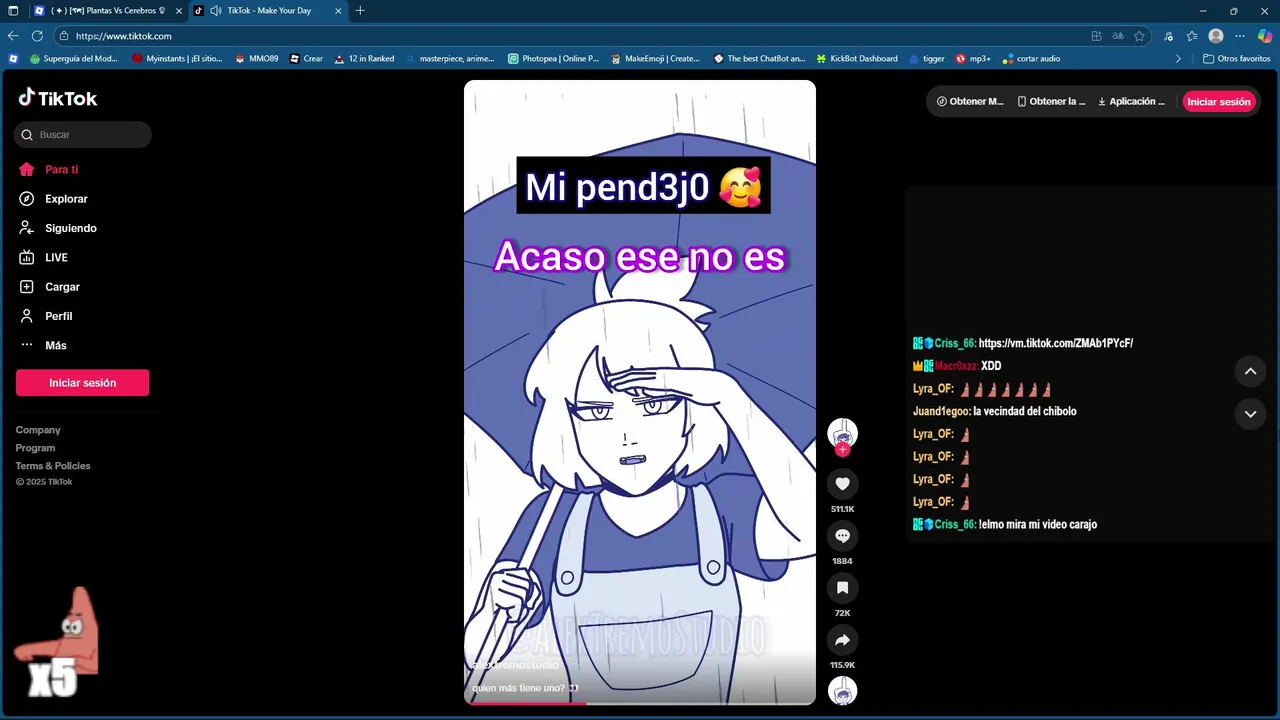This screenshot has height=720, width=1280.
Task: Open the MMO89 bookmark
Action: tap(257, 59)
